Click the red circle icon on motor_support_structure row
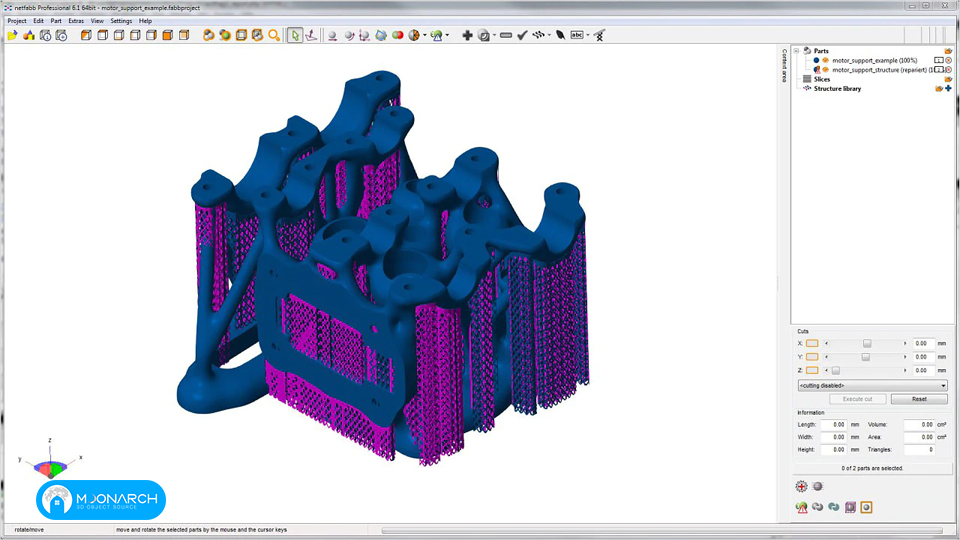The height and width of the screenshot is (540, 960). click(x=948, y=70)
